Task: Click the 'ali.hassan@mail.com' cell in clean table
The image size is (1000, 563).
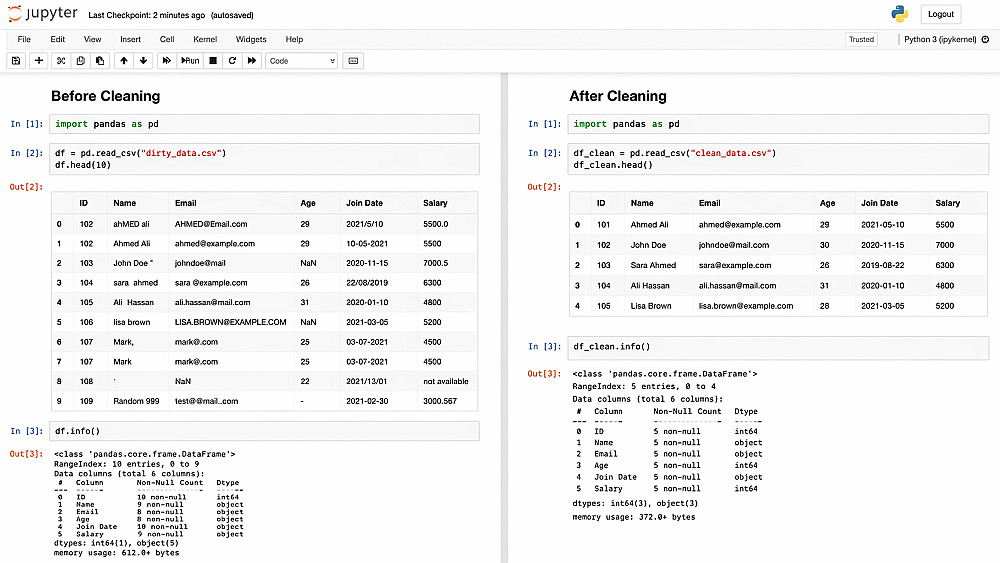Action: 738,286
